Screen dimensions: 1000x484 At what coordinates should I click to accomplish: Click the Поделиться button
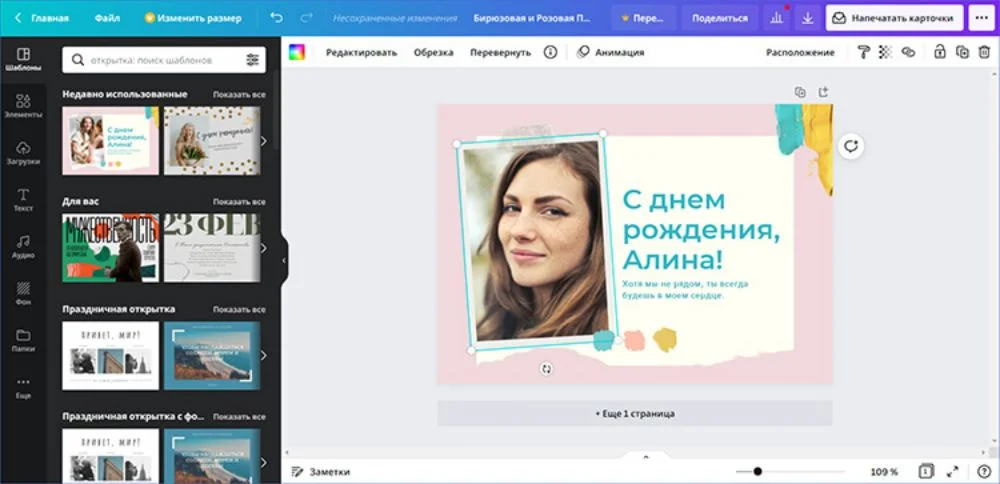click(719, 18)
